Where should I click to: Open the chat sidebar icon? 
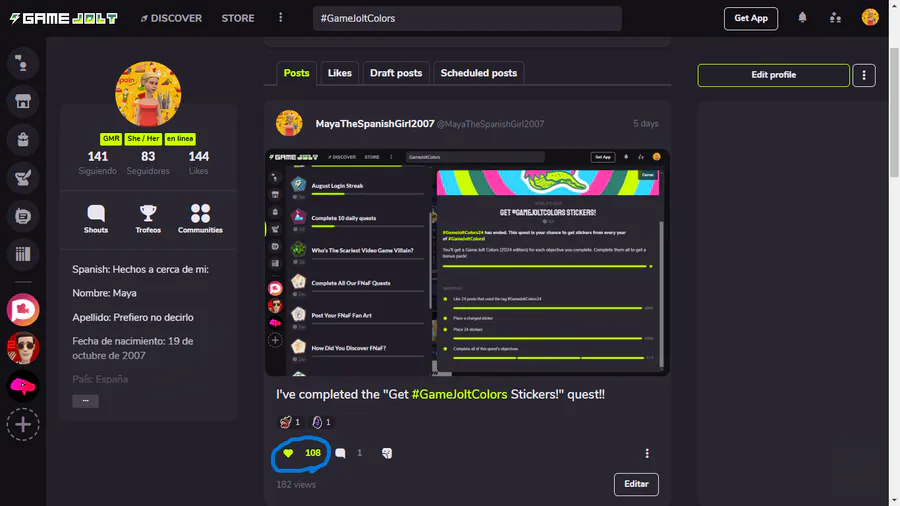tap(23, 216)
